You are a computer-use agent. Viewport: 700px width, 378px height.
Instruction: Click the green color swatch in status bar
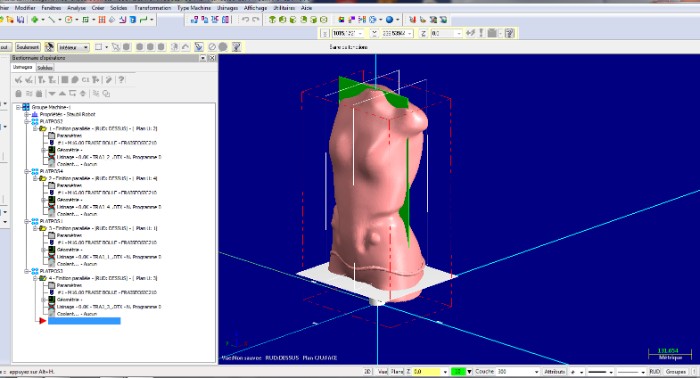point(458,372)
